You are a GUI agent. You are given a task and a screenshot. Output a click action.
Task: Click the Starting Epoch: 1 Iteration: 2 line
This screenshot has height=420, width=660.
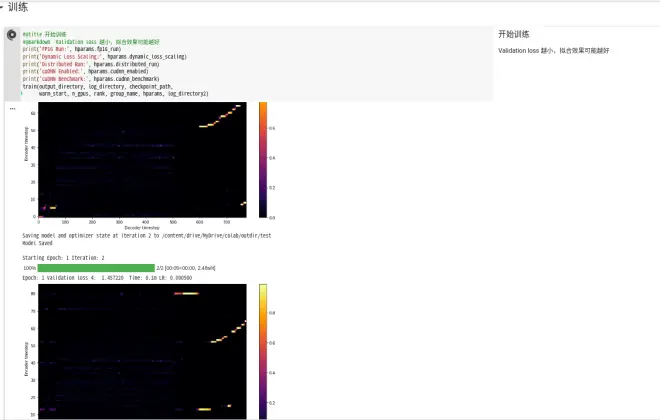[63, 258]
